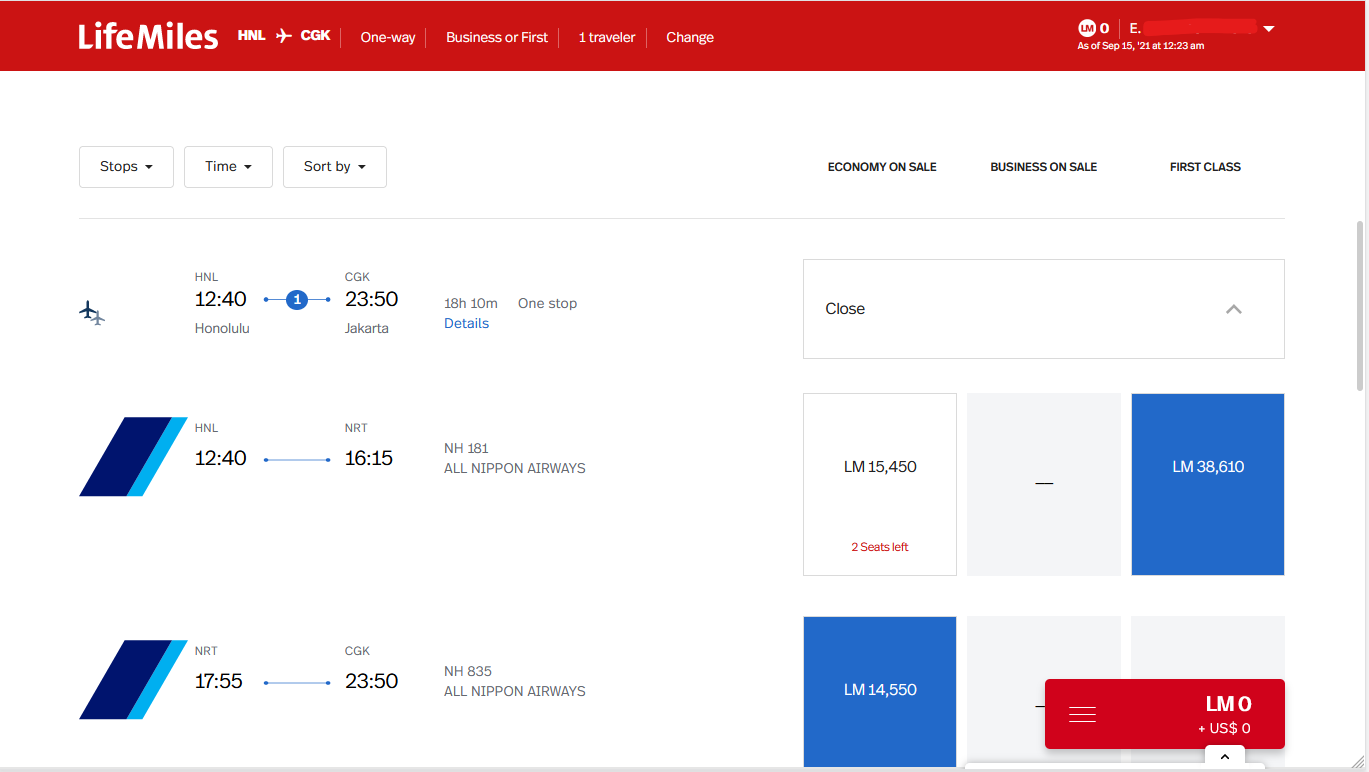Click Business or First cabin in header
The height and width of the screenshot is (772, 1369).
[497, 37]
